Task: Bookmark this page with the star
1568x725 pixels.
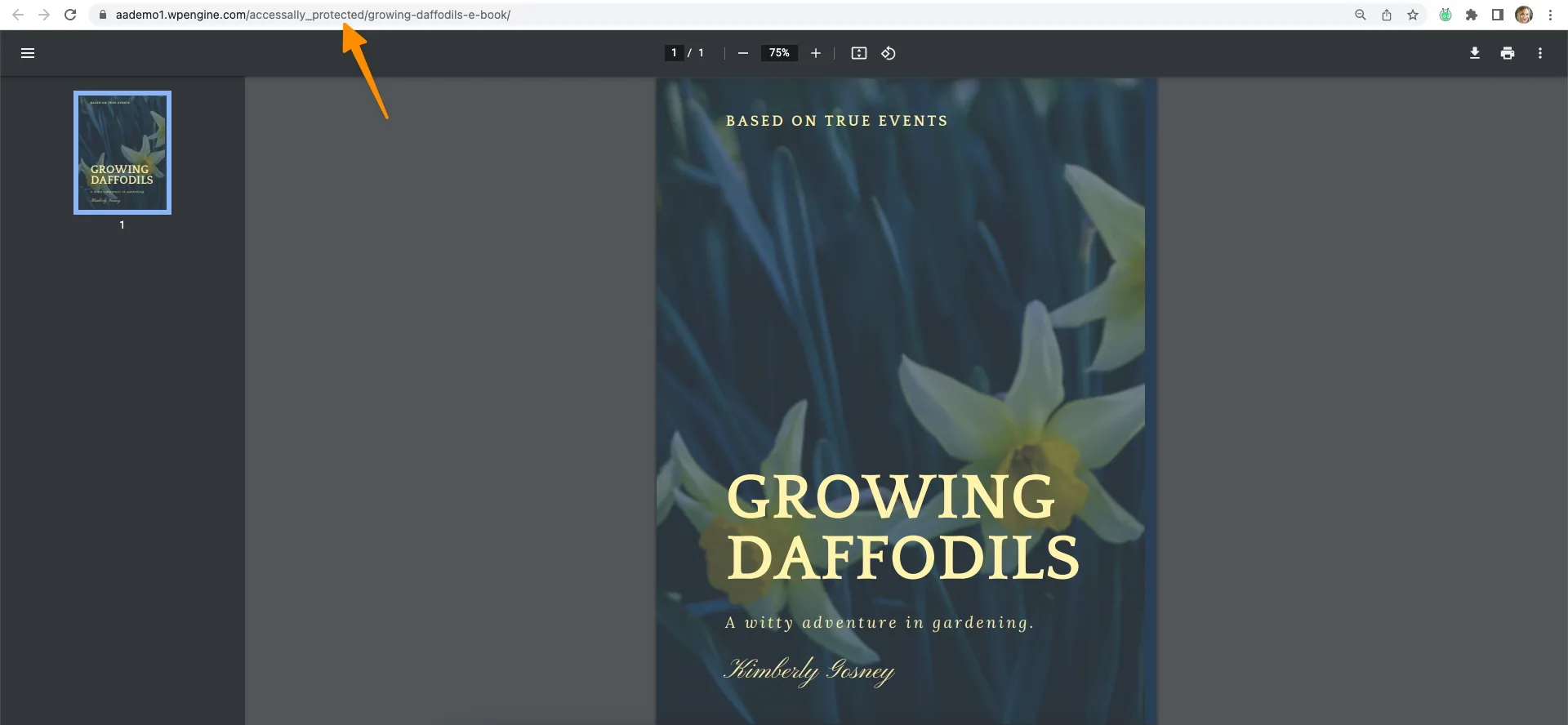Action: click(x=1412, y=15)
